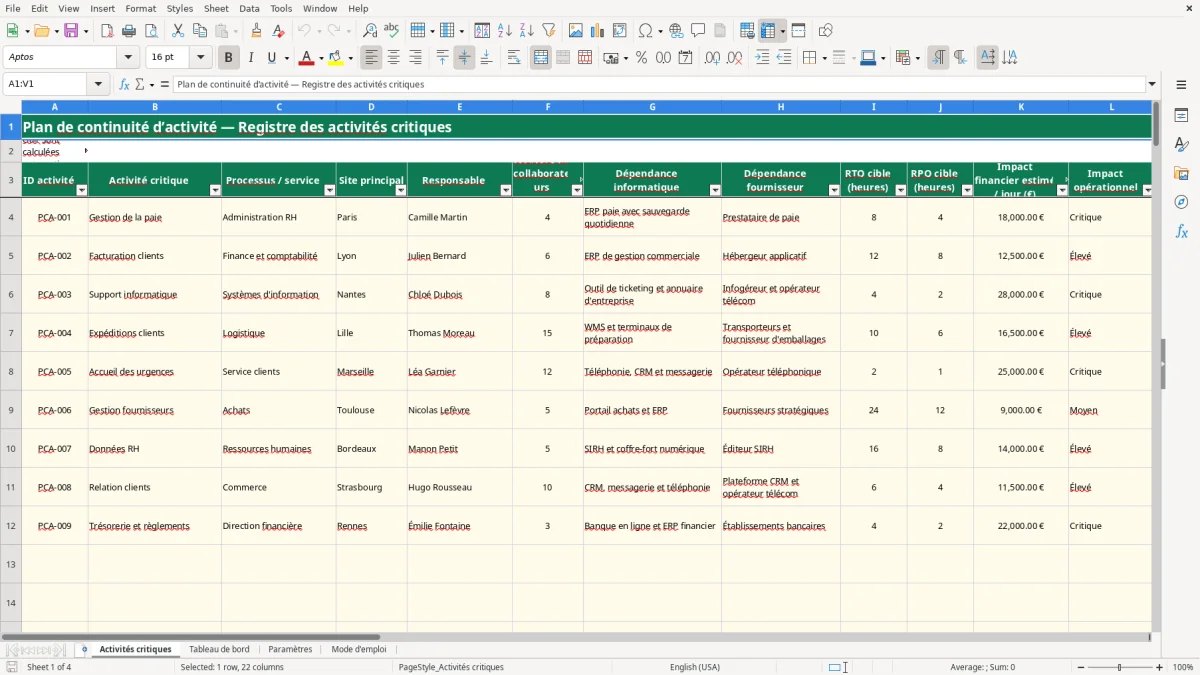
Task: Toggle Center Vertically alignment
Action: pos(464,58)
